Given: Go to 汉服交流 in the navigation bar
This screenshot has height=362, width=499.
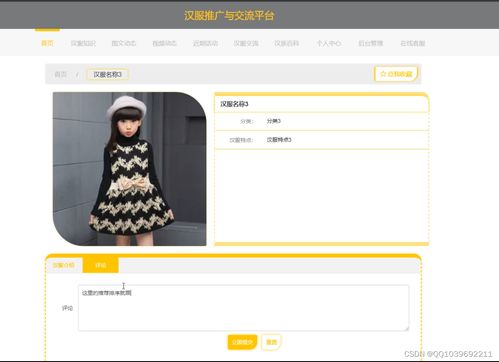Looking at the screenshot, I should pyautogui.click(x=246, y=43).
